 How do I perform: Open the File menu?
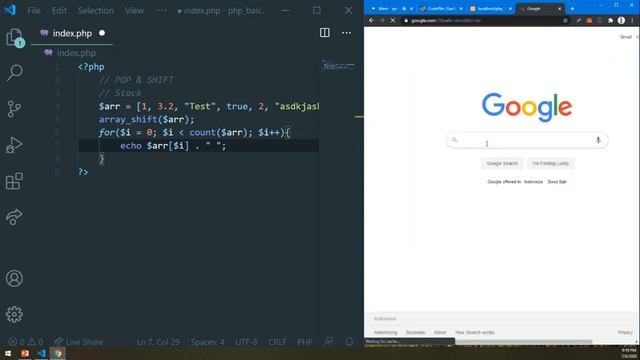pos(34,11)
